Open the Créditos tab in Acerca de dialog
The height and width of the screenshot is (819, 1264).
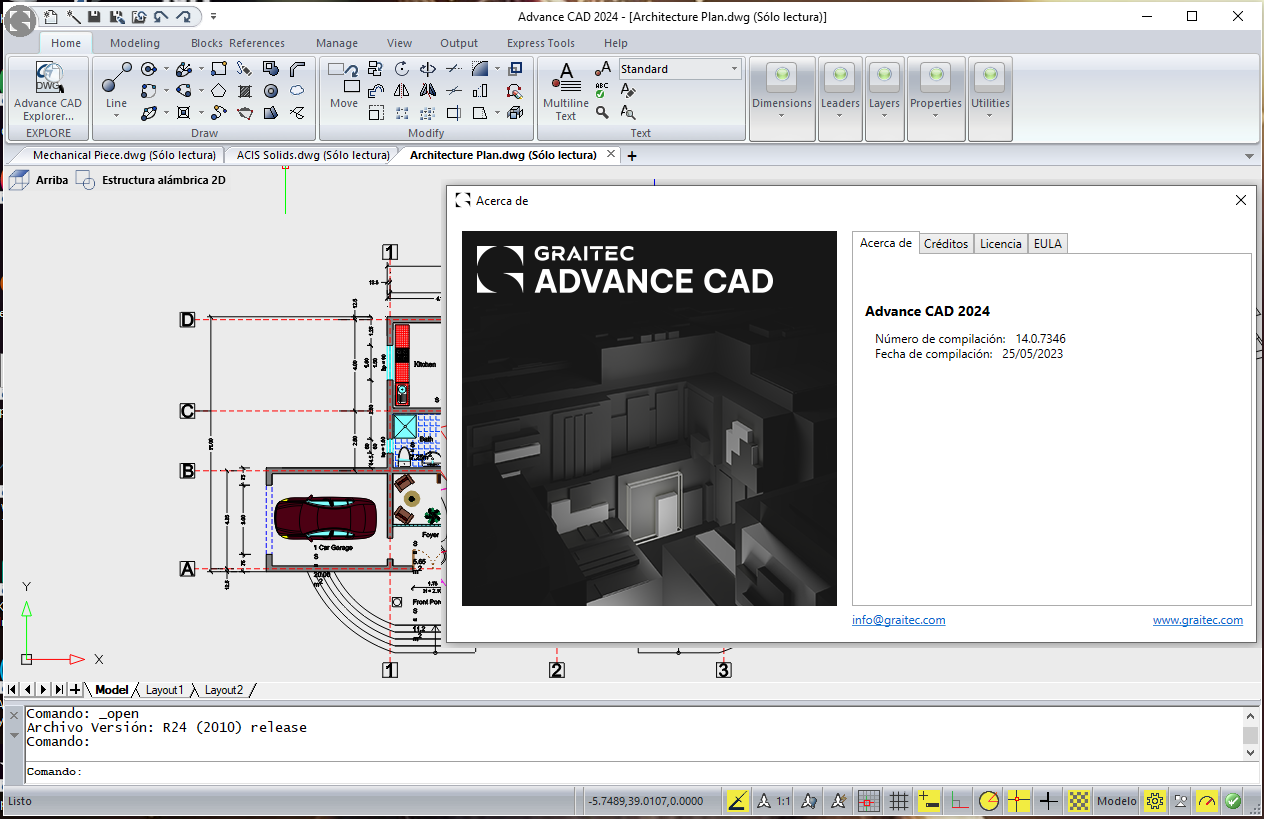[x=946, y=243]
